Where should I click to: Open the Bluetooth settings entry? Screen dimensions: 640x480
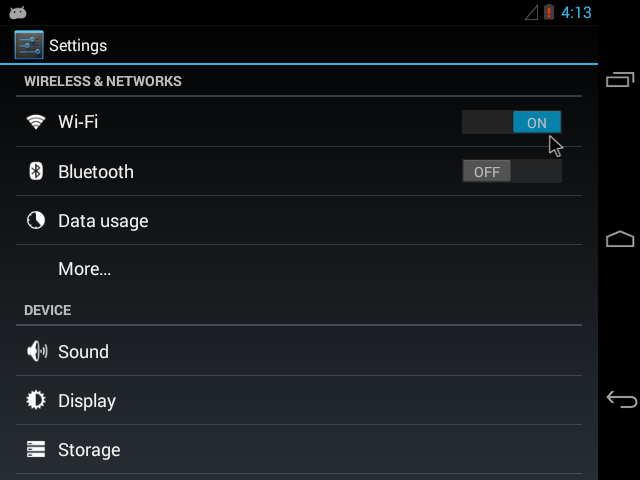pos(96,171)
